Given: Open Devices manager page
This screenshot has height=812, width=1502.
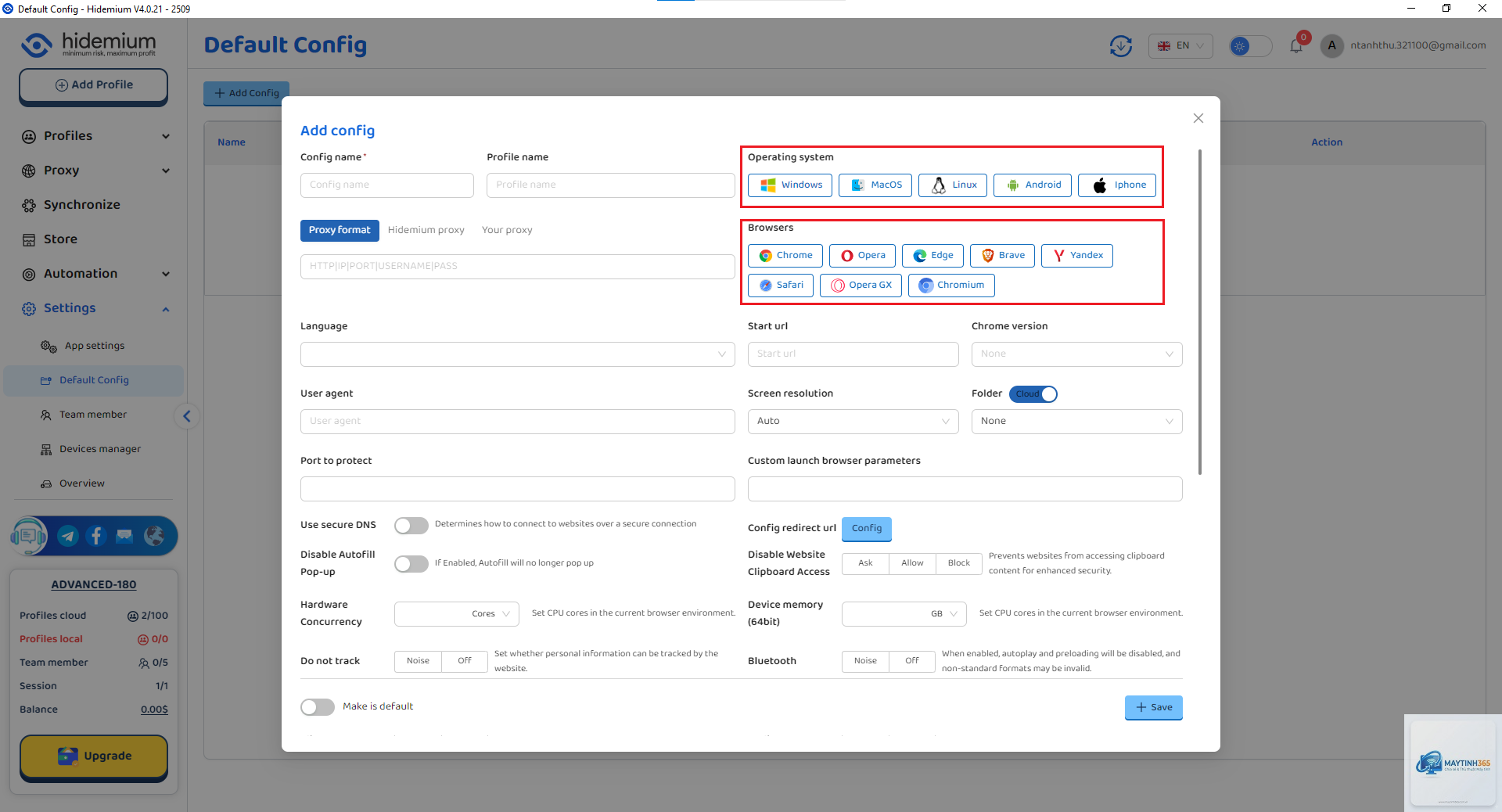Looking at the screenshot, I should 94,449.
